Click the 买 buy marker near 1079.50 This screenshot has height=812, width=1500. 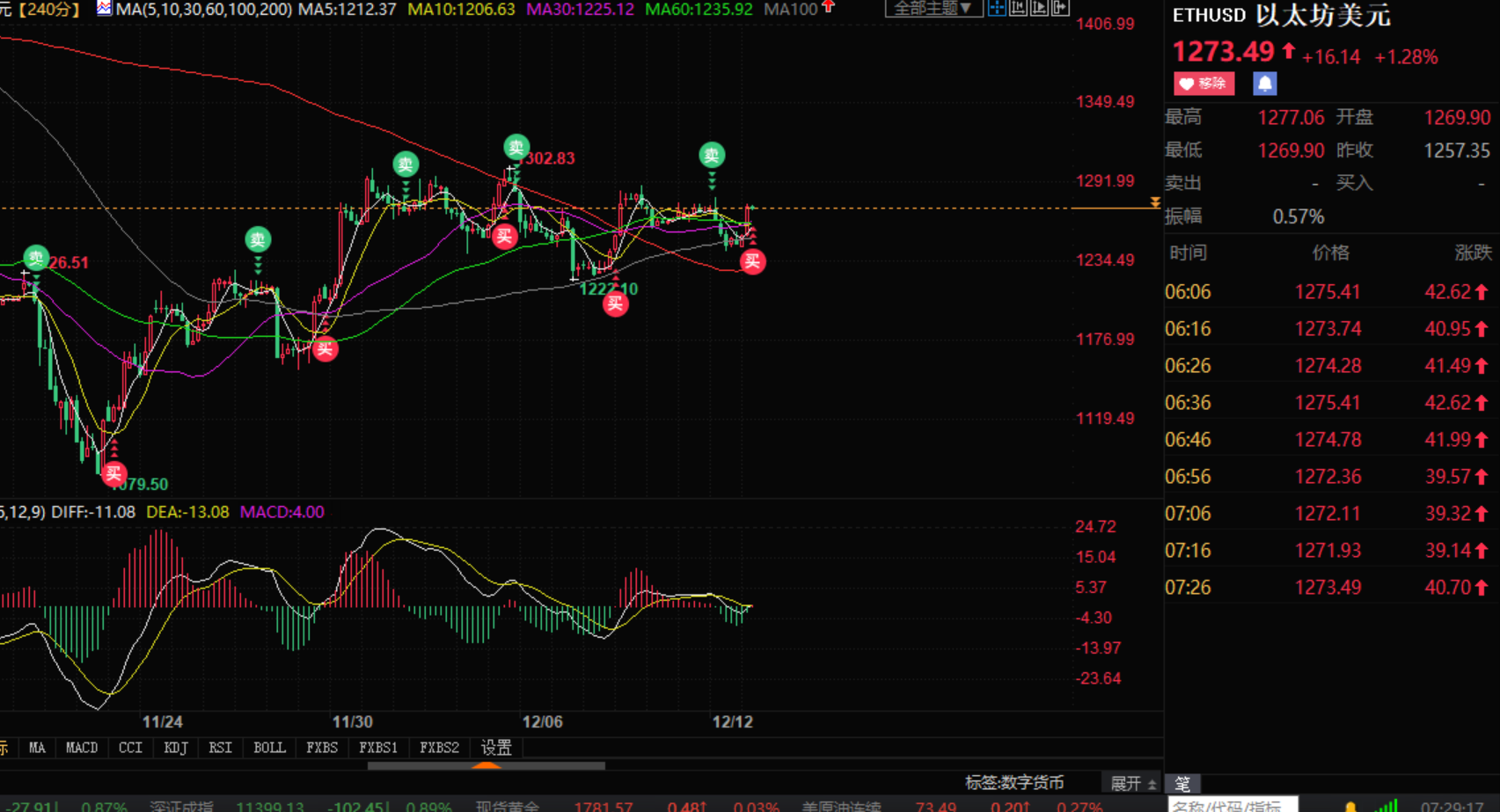[113, 474]
